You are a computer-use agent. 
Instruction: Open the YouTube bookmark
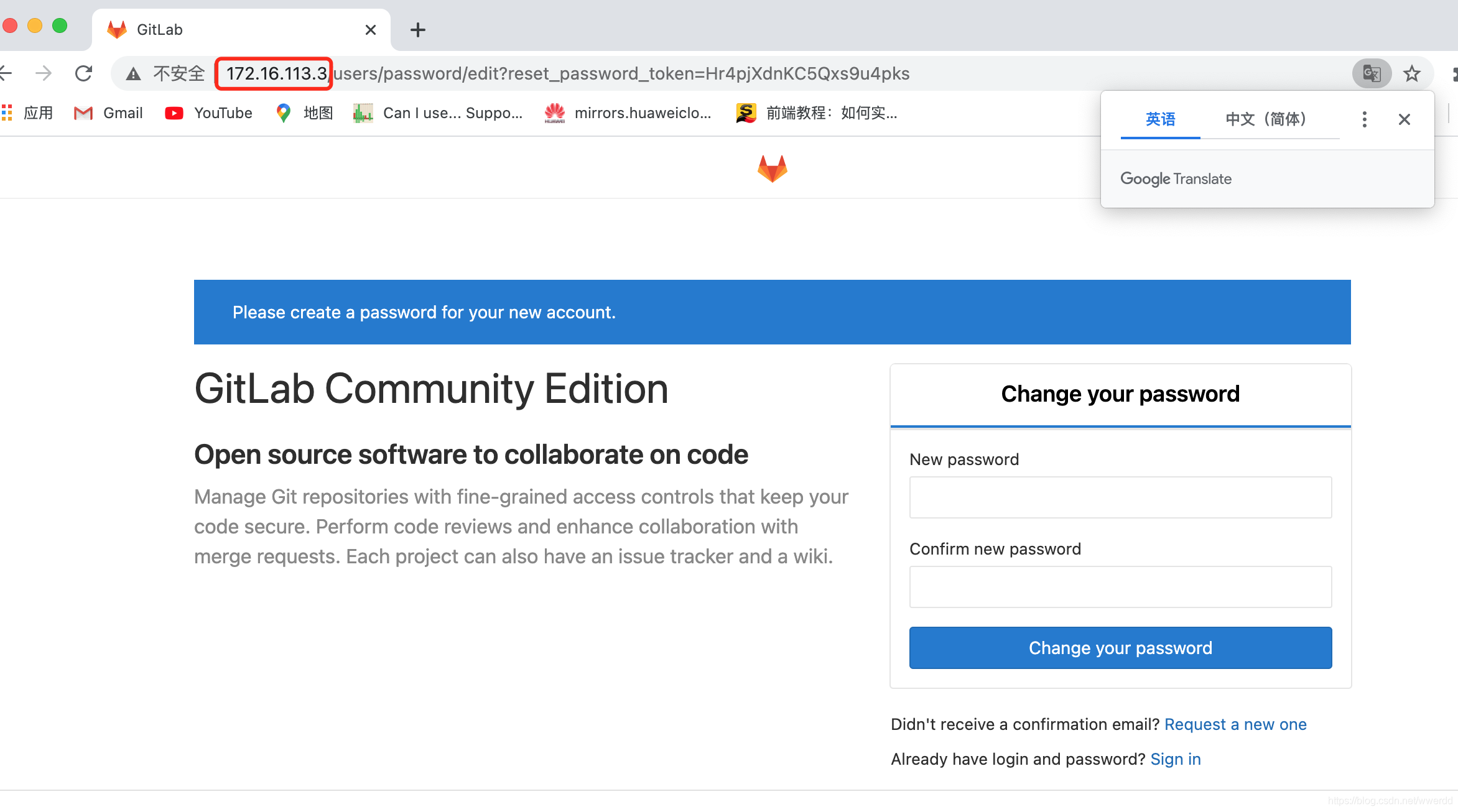pyautogui.click(x=208, y=113)
